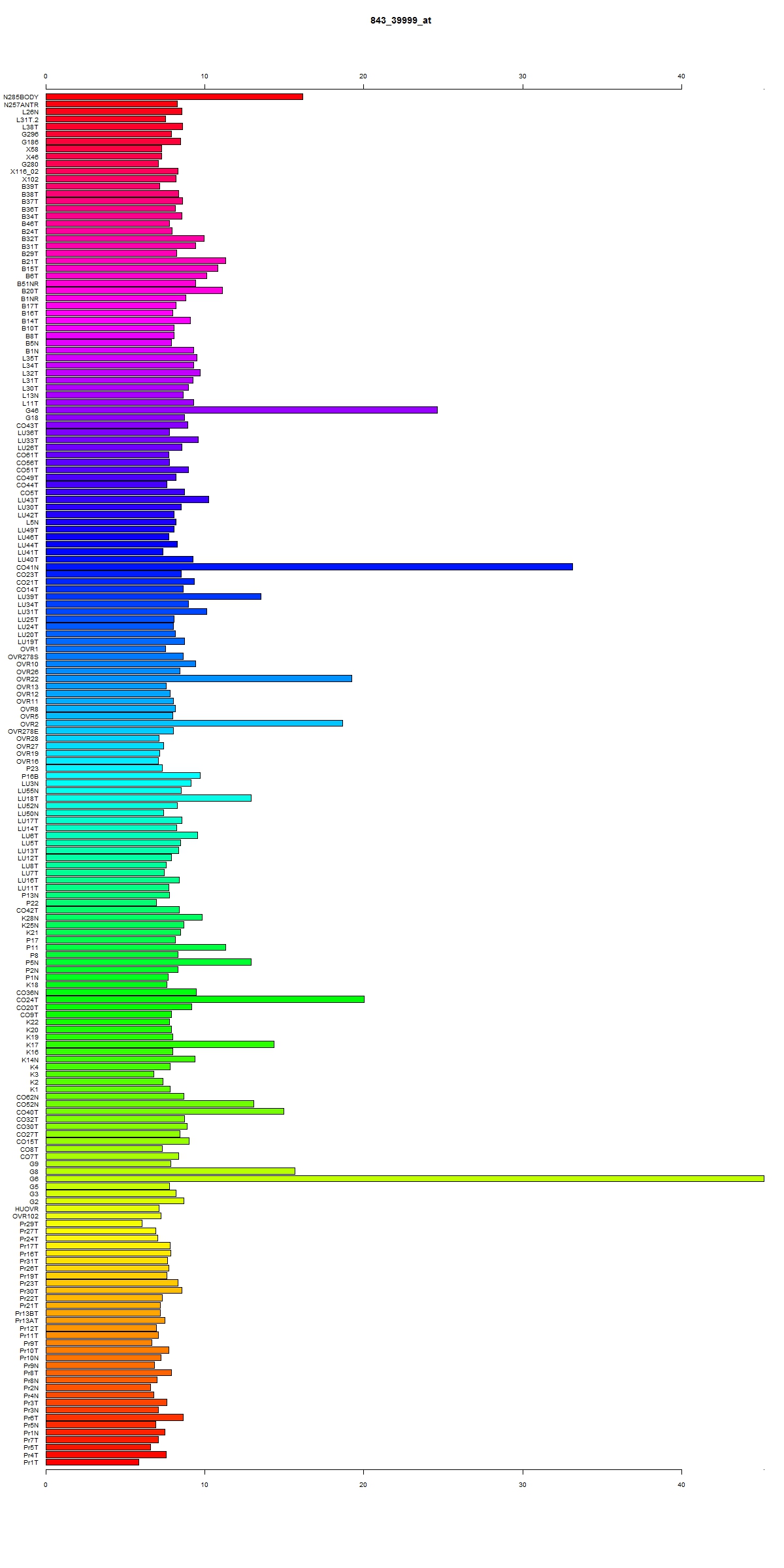784x1568 pixels.
Task: Select the 'OVR102' label
Action: point(25,1216)
